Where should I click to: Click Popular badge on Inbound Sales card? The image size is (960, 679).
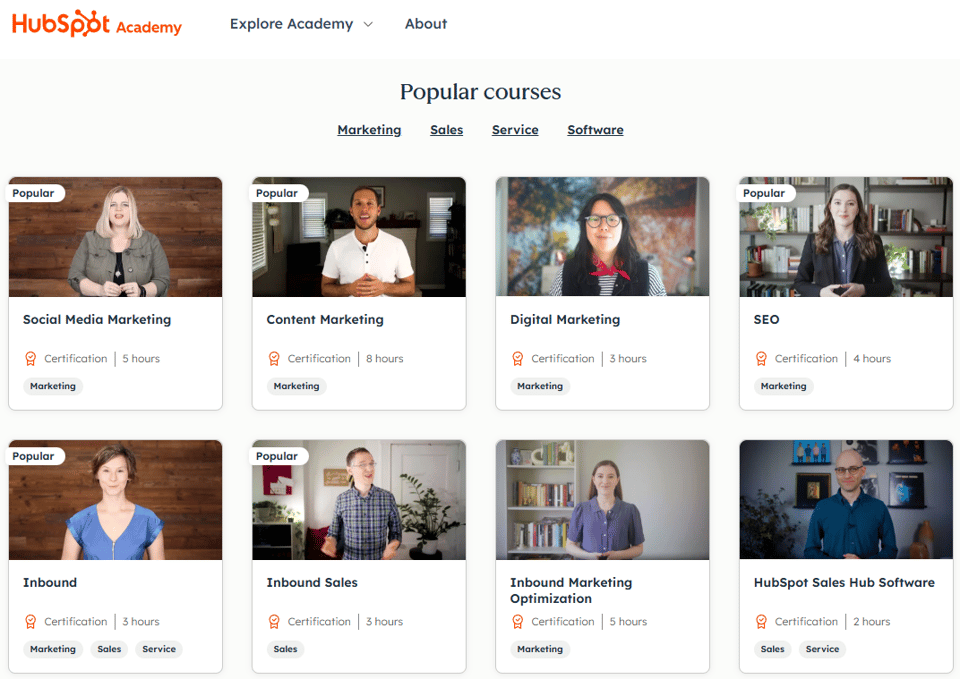pyautogui.click(x=277, y=456)
